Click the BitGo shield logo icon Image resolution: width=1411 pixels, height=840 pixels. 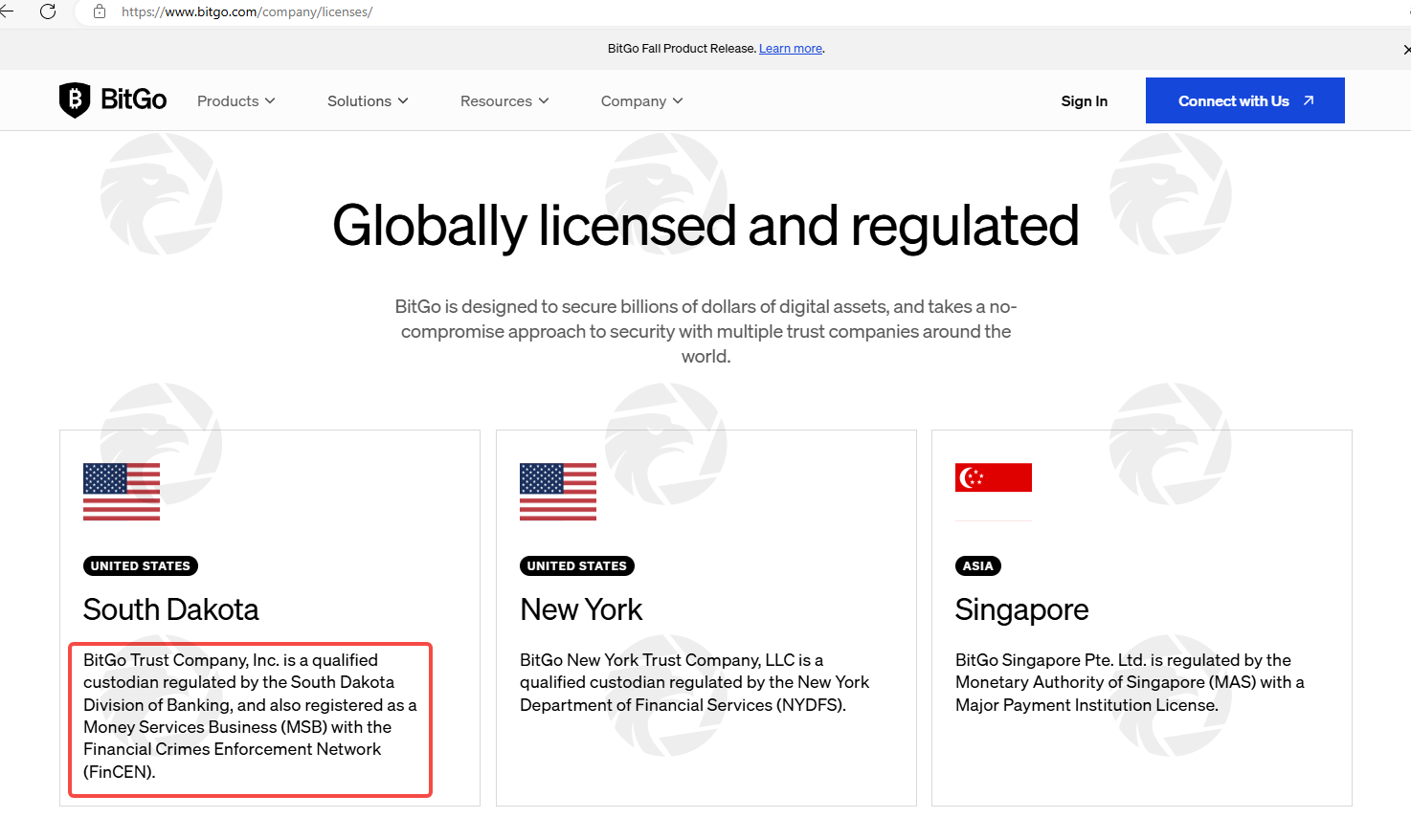click(x=75, y=99)
